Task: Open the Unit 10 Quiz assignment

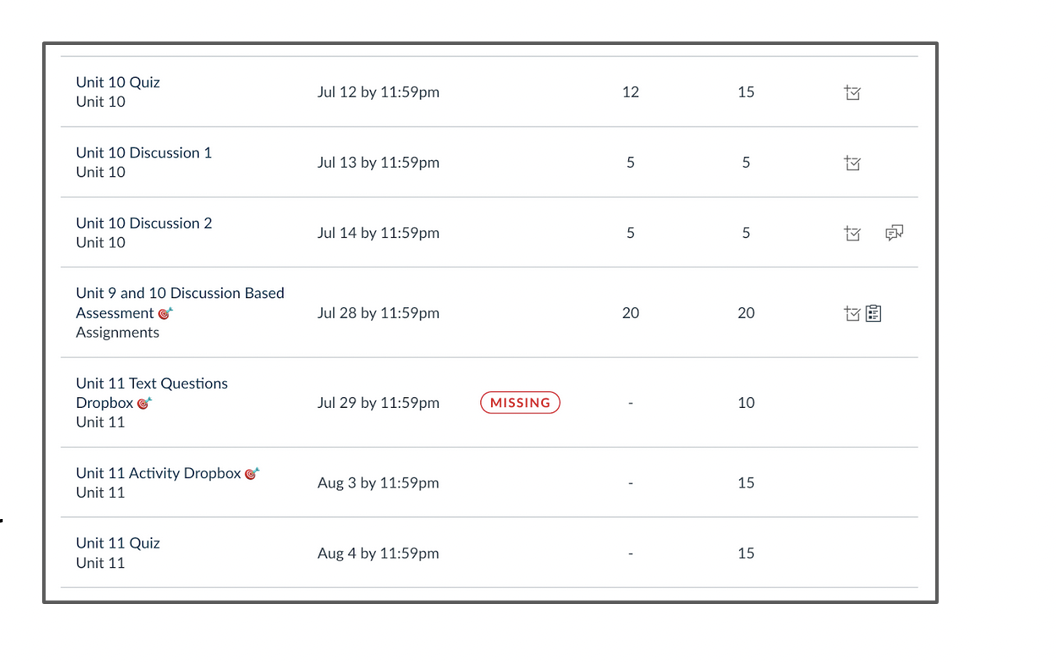Action: pyautogui.click(x=117, y=82)
